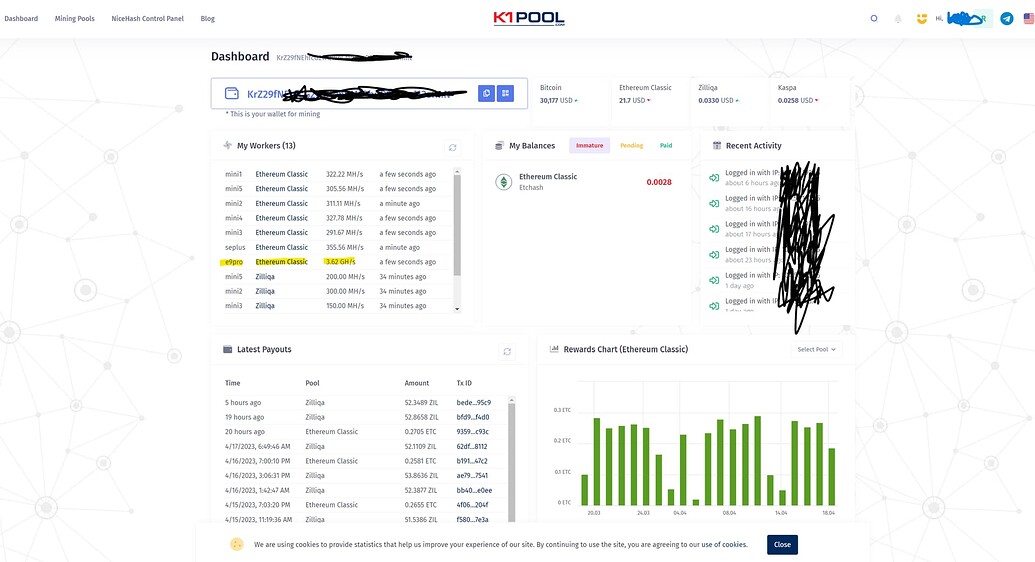
Task: Click the 0.2705 ETC payout amount
Action: pyautogui.click(x=420, y=431)
